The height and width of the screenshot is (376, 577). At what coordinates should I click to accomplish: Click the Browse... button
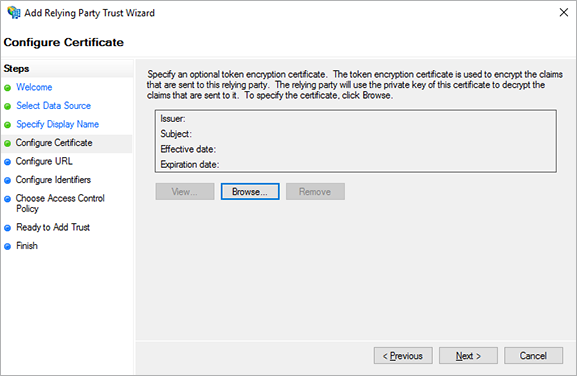point(250,192)
